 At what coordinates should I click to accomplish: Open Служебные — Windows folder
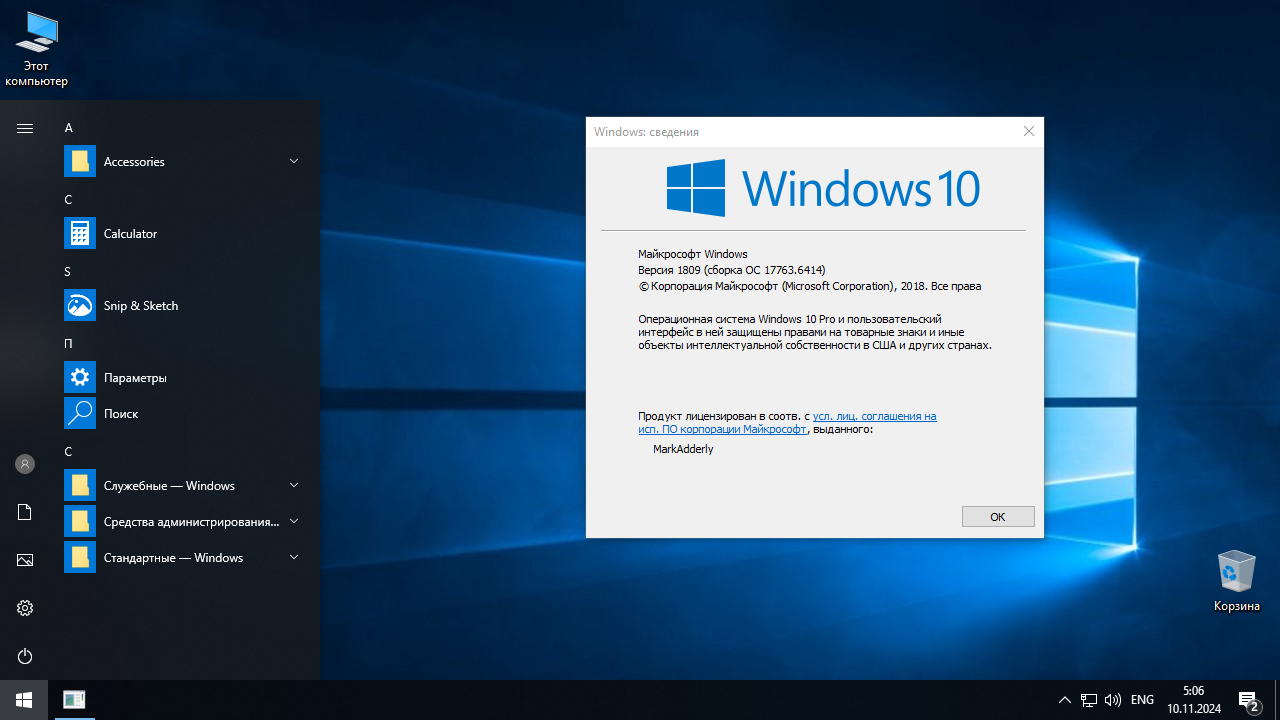pos(182,485)
